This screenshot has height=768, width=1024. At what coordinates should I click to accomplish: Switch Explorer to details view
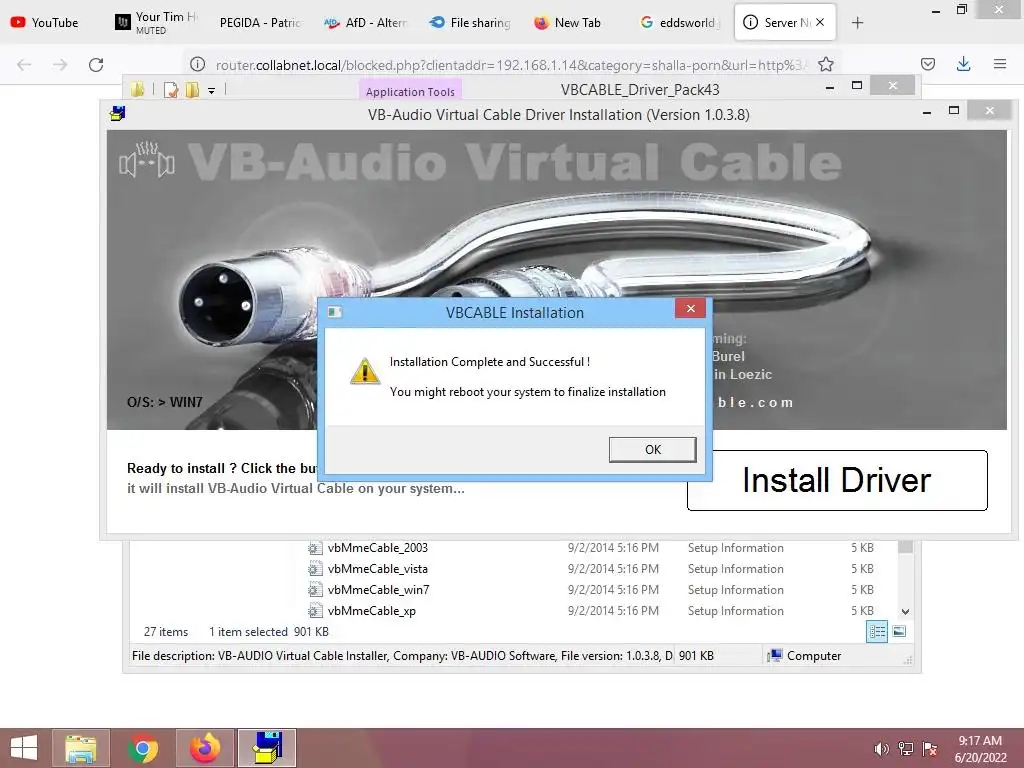click(876, 632)
